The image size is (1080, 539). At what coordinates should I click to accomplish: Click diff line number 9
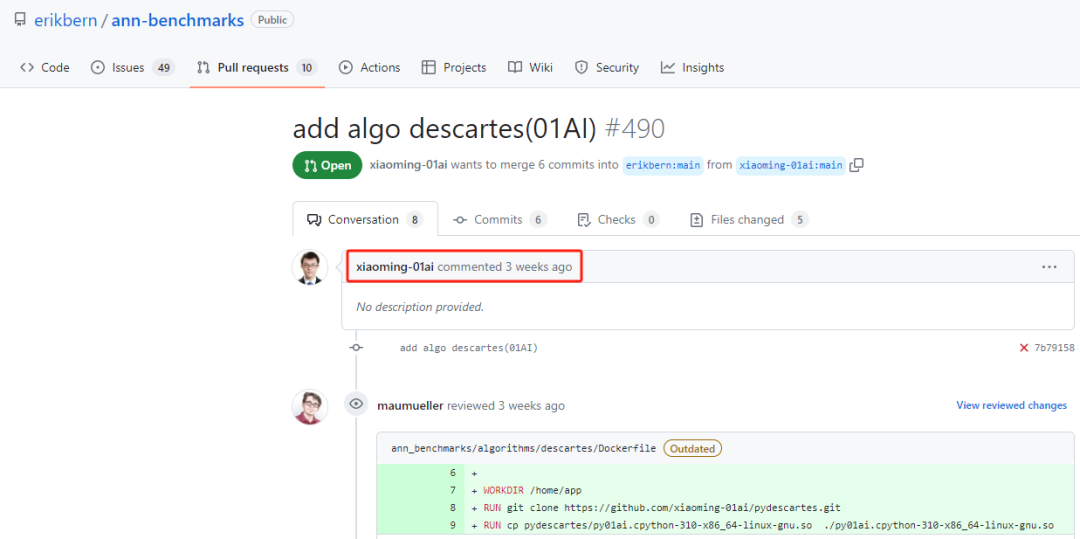[453, 525]
